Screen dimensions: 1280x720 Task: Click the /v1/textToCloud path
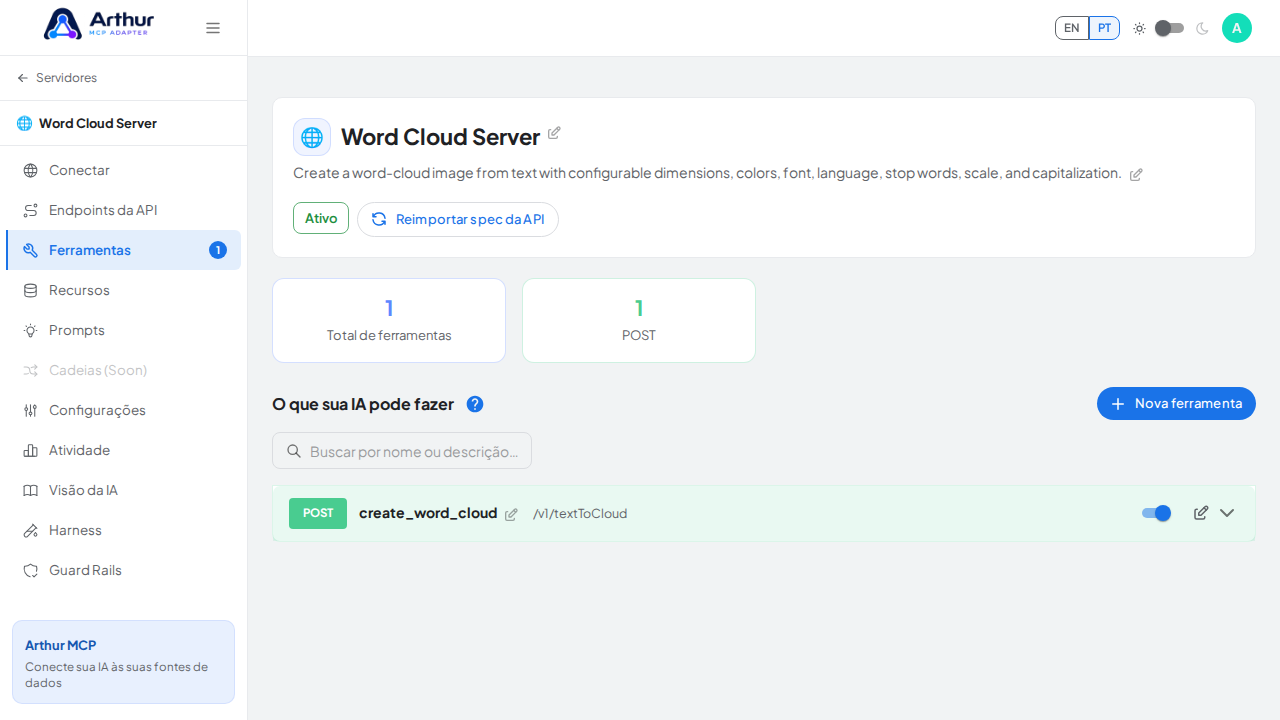click(x=580, y=514)
